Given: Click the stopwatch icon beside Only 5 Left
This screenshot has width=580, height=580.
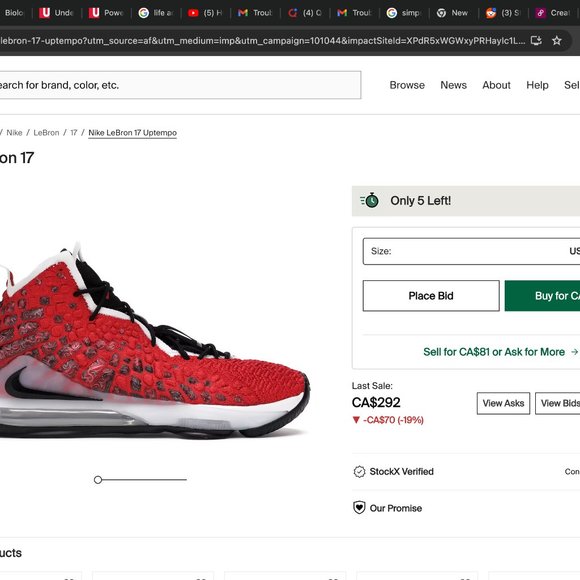Looking at the screenshot, I should [370, 201].
